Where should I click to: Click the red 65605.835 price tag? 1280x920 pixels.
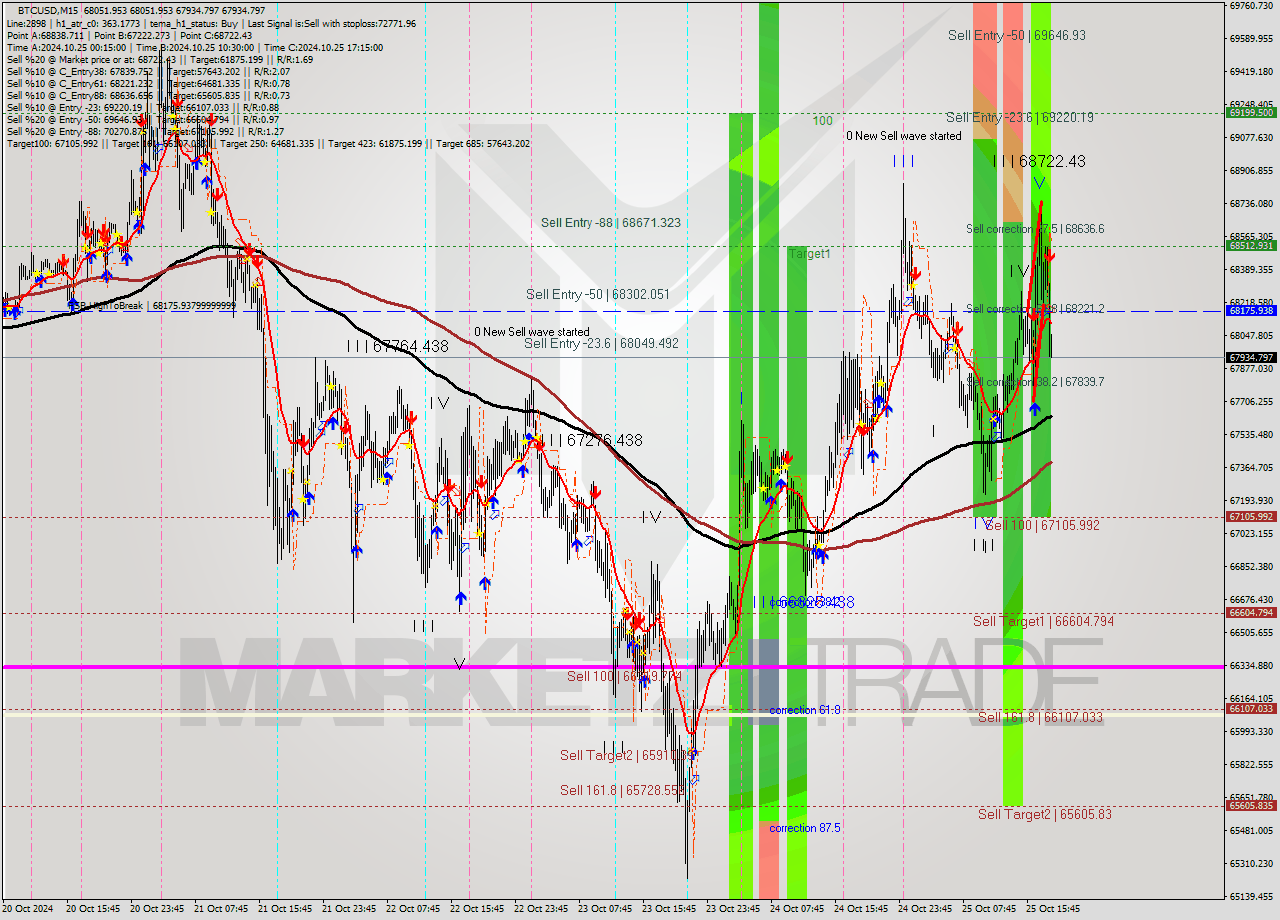[x=1251, y=806]
